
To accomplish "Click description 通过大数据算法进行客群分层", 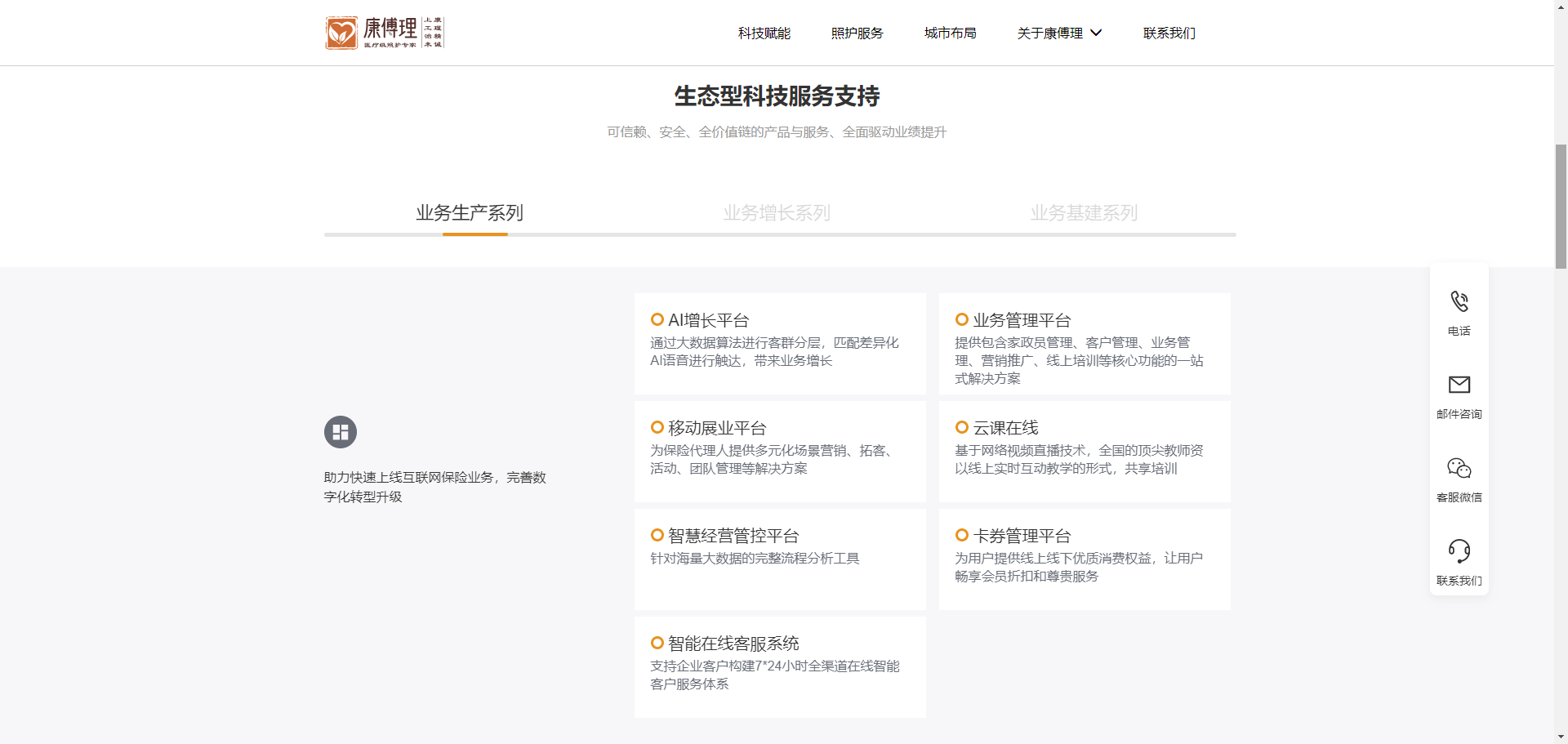I will (774, 351).
